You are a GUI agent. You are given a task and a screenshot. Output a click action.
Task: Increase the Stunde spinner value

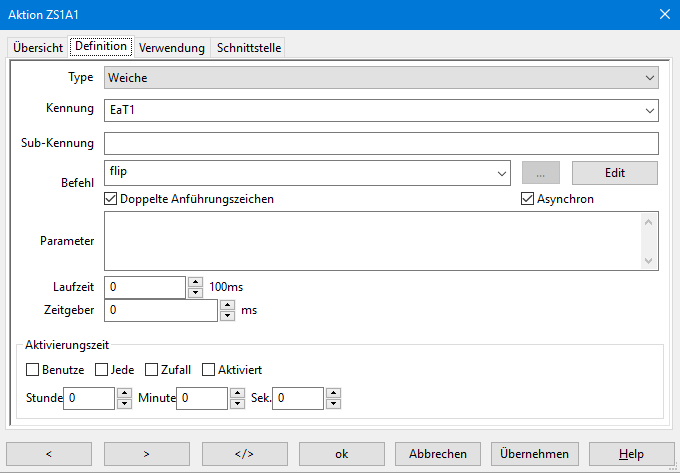pos(124,394)
